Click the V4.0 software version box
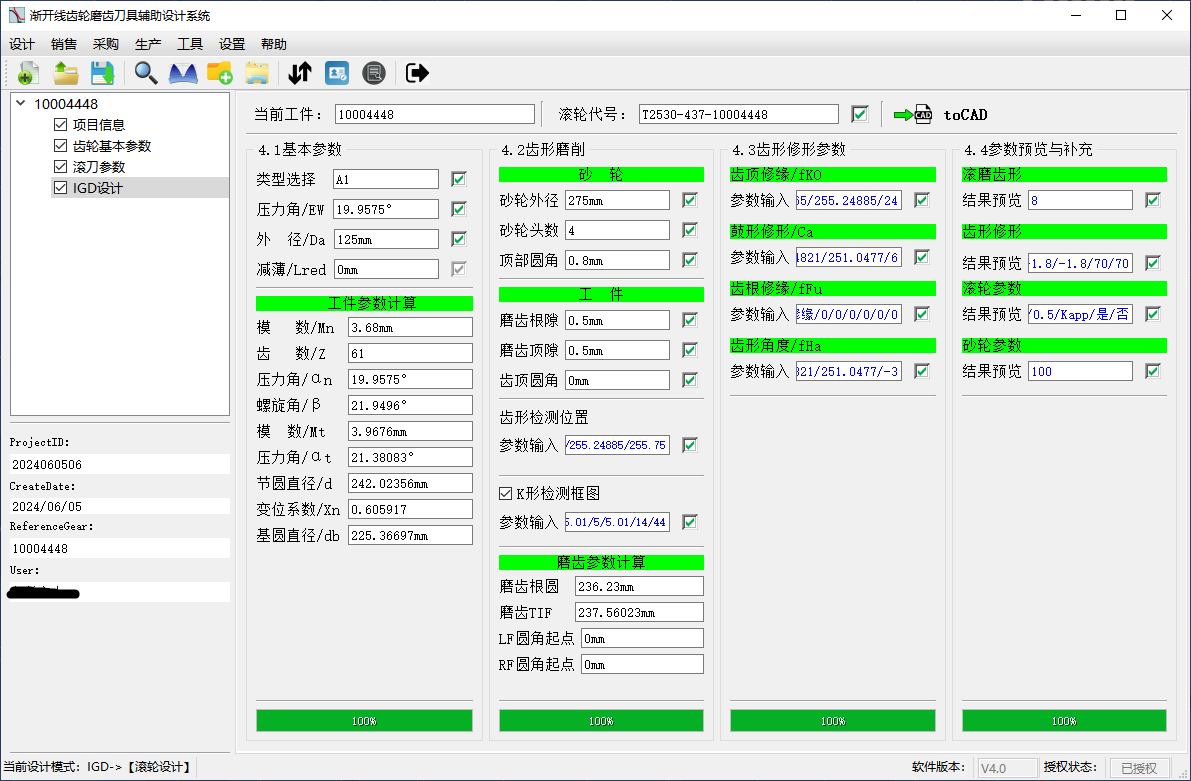This screenshot has width=1191, height=781. pos(1006,768)
